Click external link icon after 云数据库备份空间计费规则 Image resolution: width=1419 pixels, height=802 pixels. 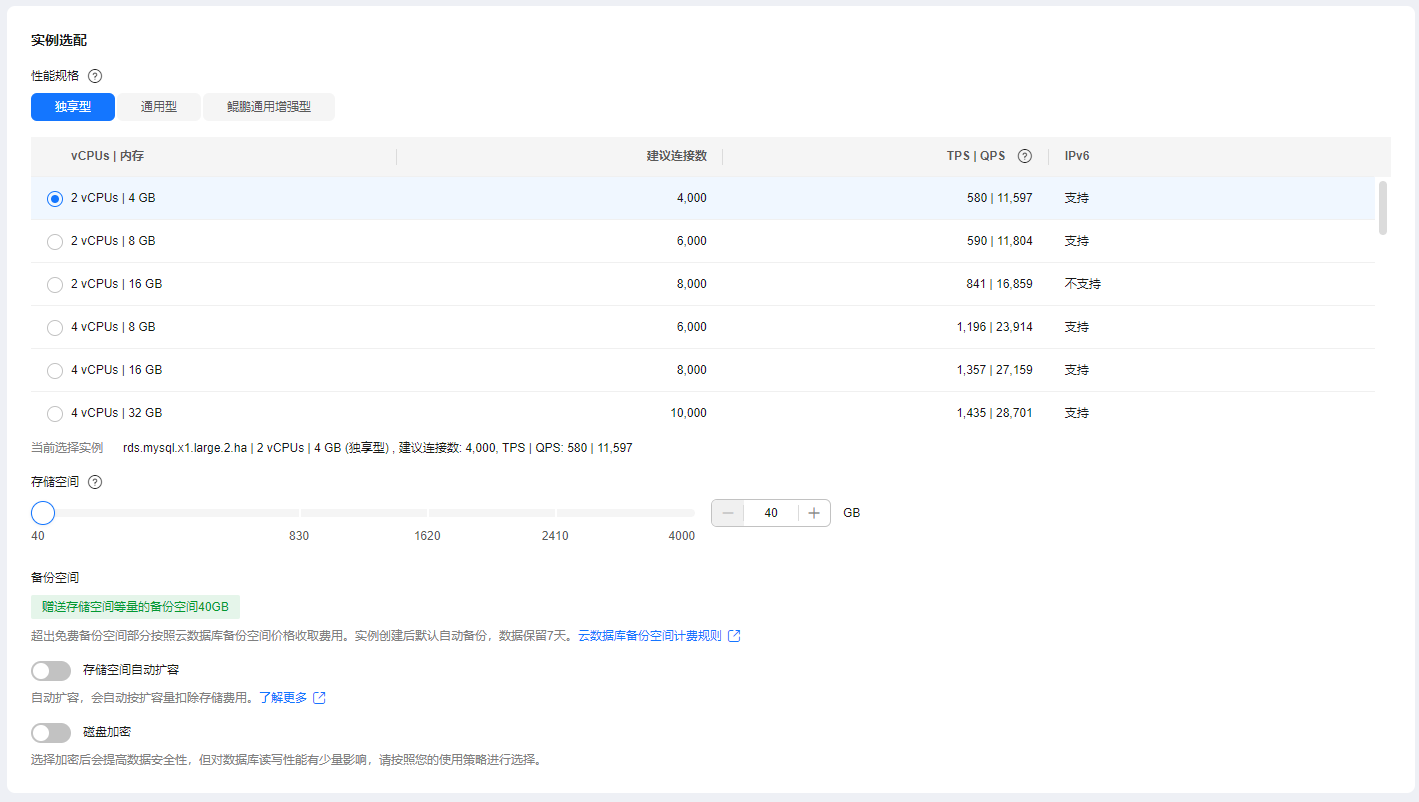pos(734,636)
